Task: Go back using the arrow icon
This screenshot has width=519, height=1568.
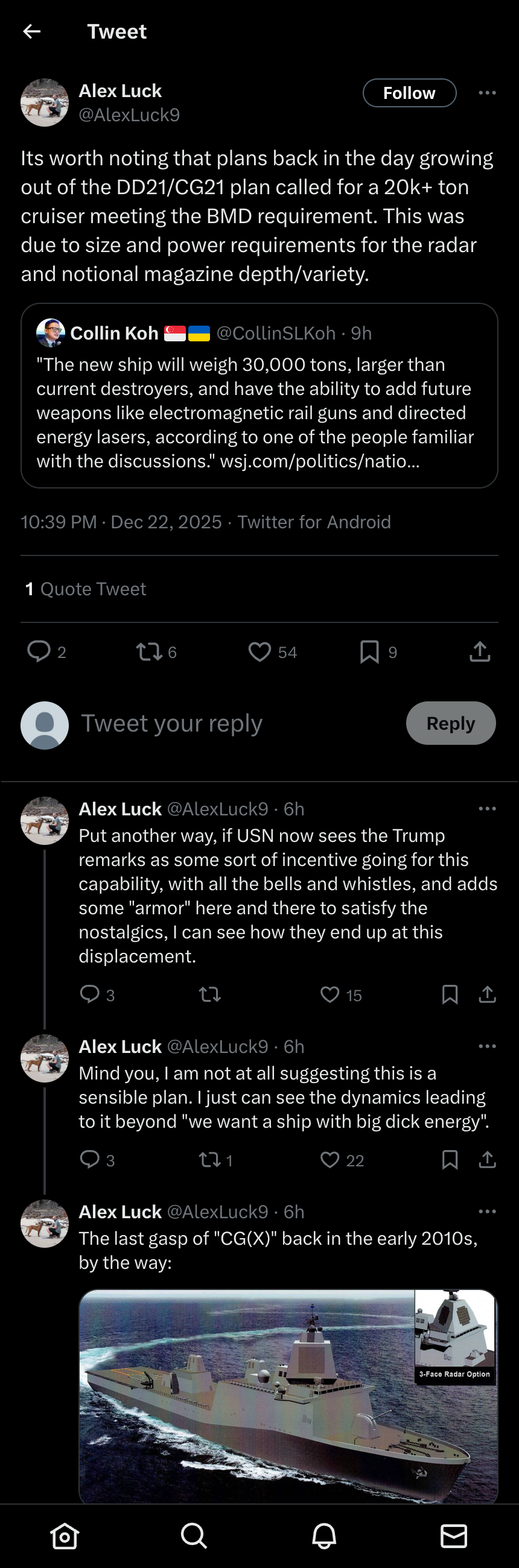Action: (31, 31)
